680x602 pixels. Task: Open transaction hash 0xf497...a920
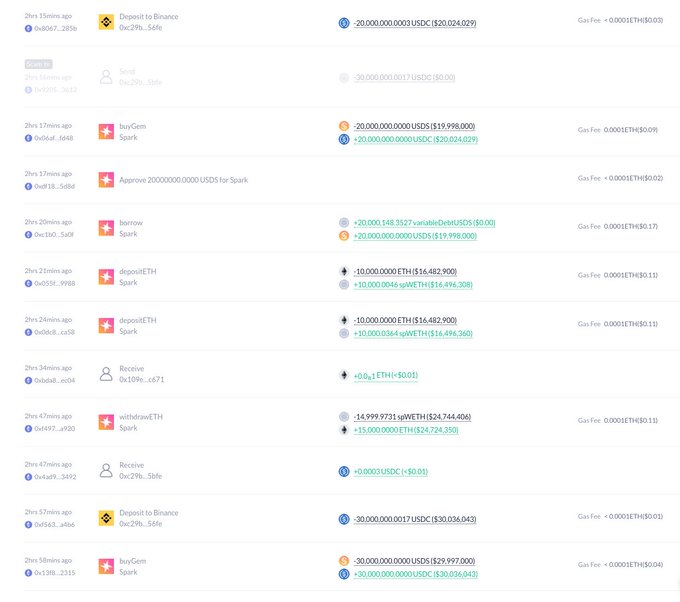tap(55, 429)
